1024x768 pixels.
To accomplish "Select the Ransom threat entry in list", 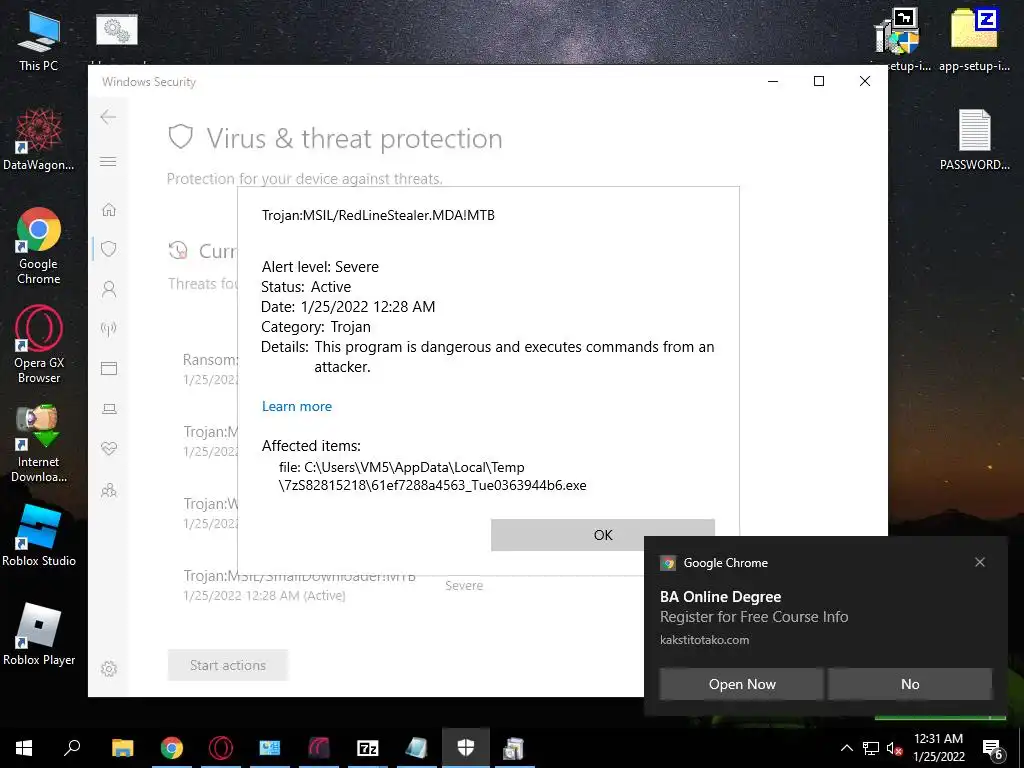I will 210,369.
